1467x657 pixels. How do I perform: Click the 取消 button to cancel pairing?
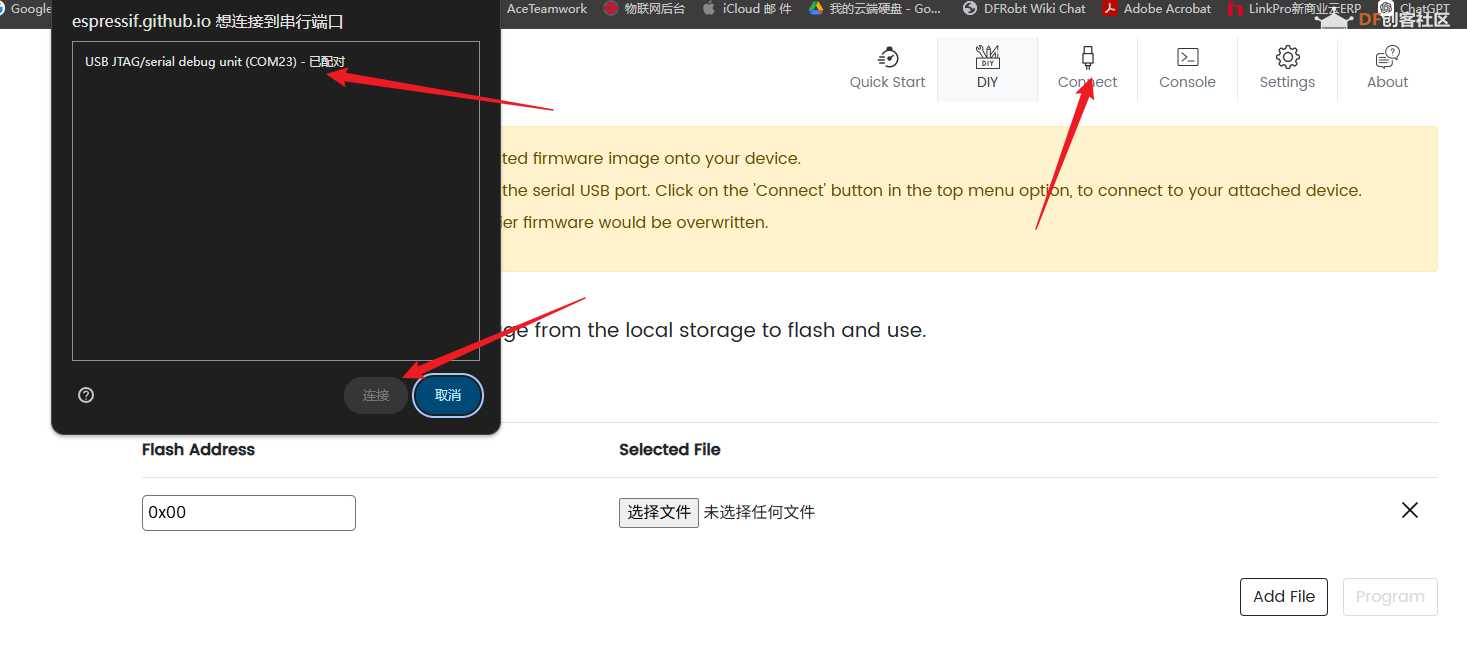[x=447, y=395]
